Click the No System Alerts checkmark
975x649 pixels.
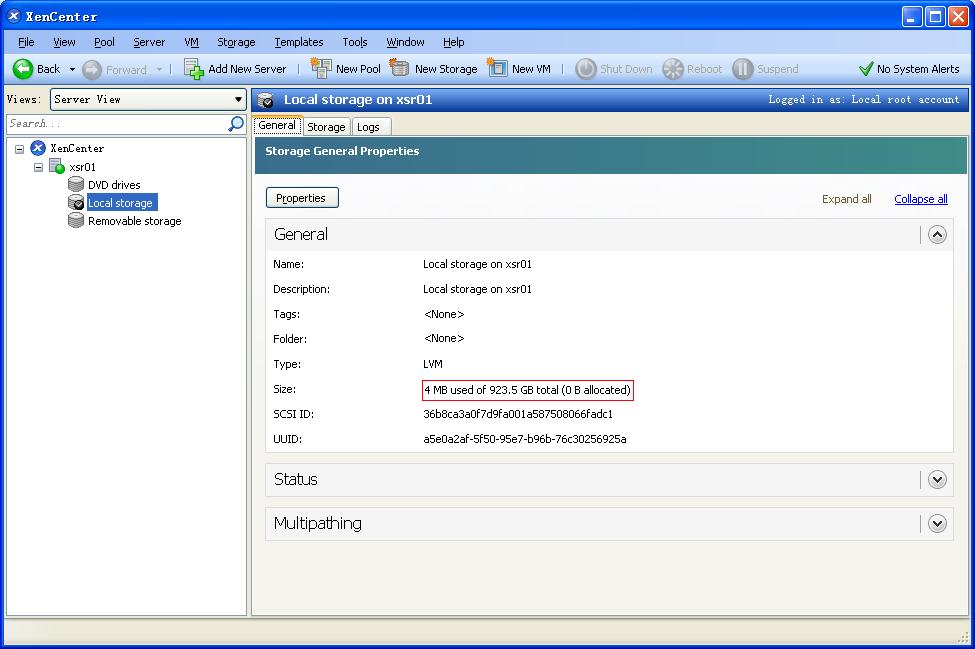click(x=866, y=68)
